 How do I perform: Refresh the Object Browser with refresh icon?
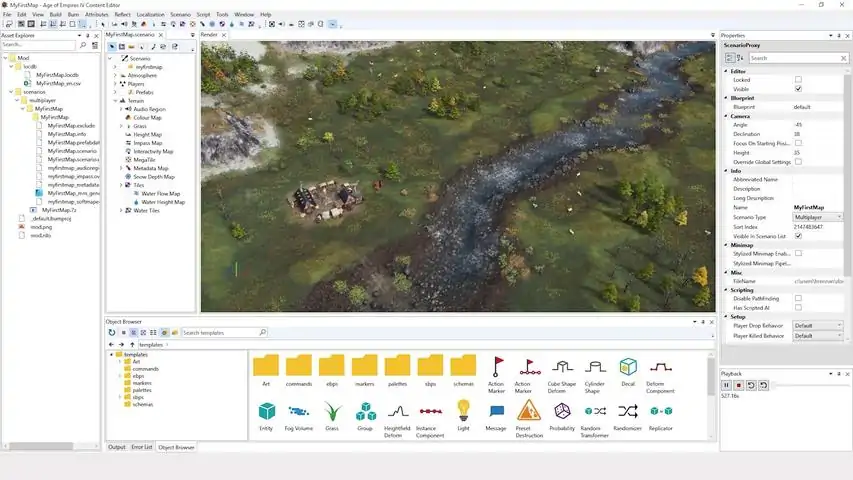pyautogui.click(x=111, y=333)
